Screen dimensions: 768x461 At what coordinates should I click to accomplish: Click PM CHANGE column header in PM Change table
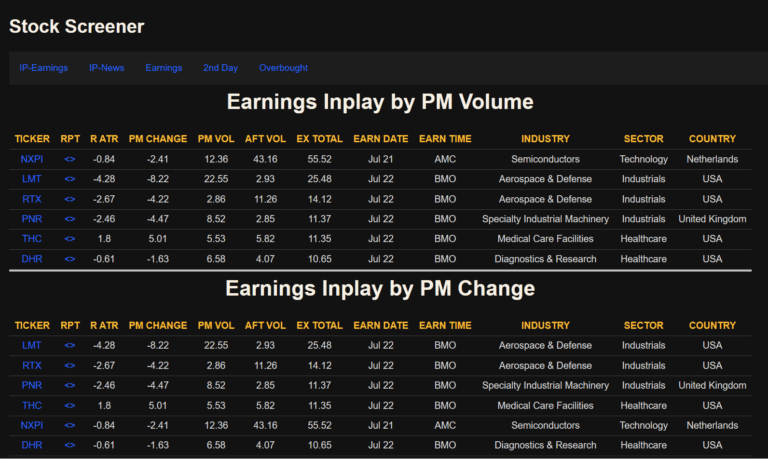[158, 325]
